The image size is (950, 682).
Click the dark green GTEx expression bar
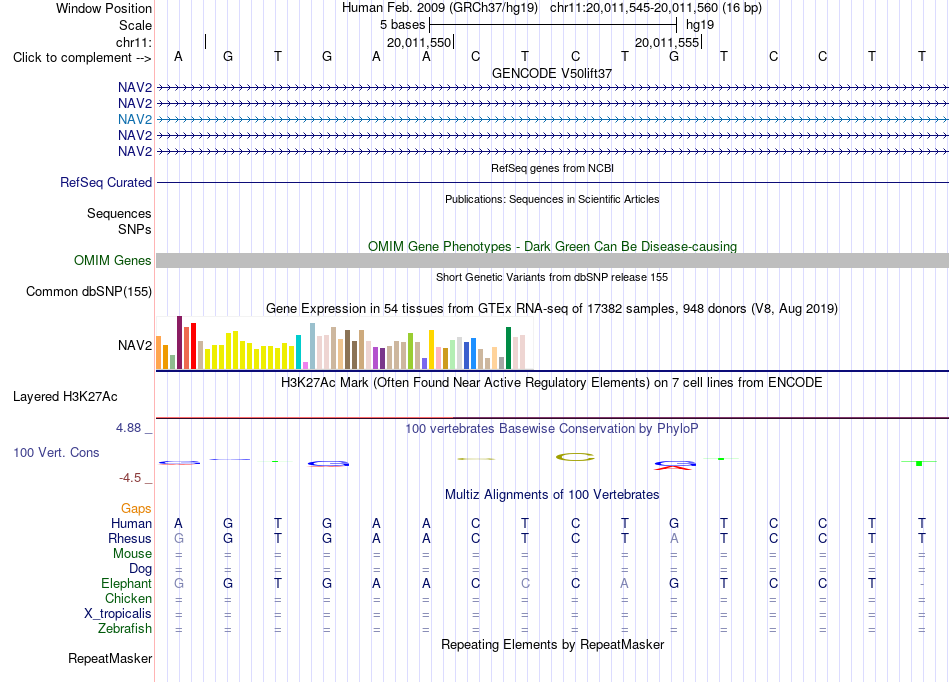pos(508,348)
